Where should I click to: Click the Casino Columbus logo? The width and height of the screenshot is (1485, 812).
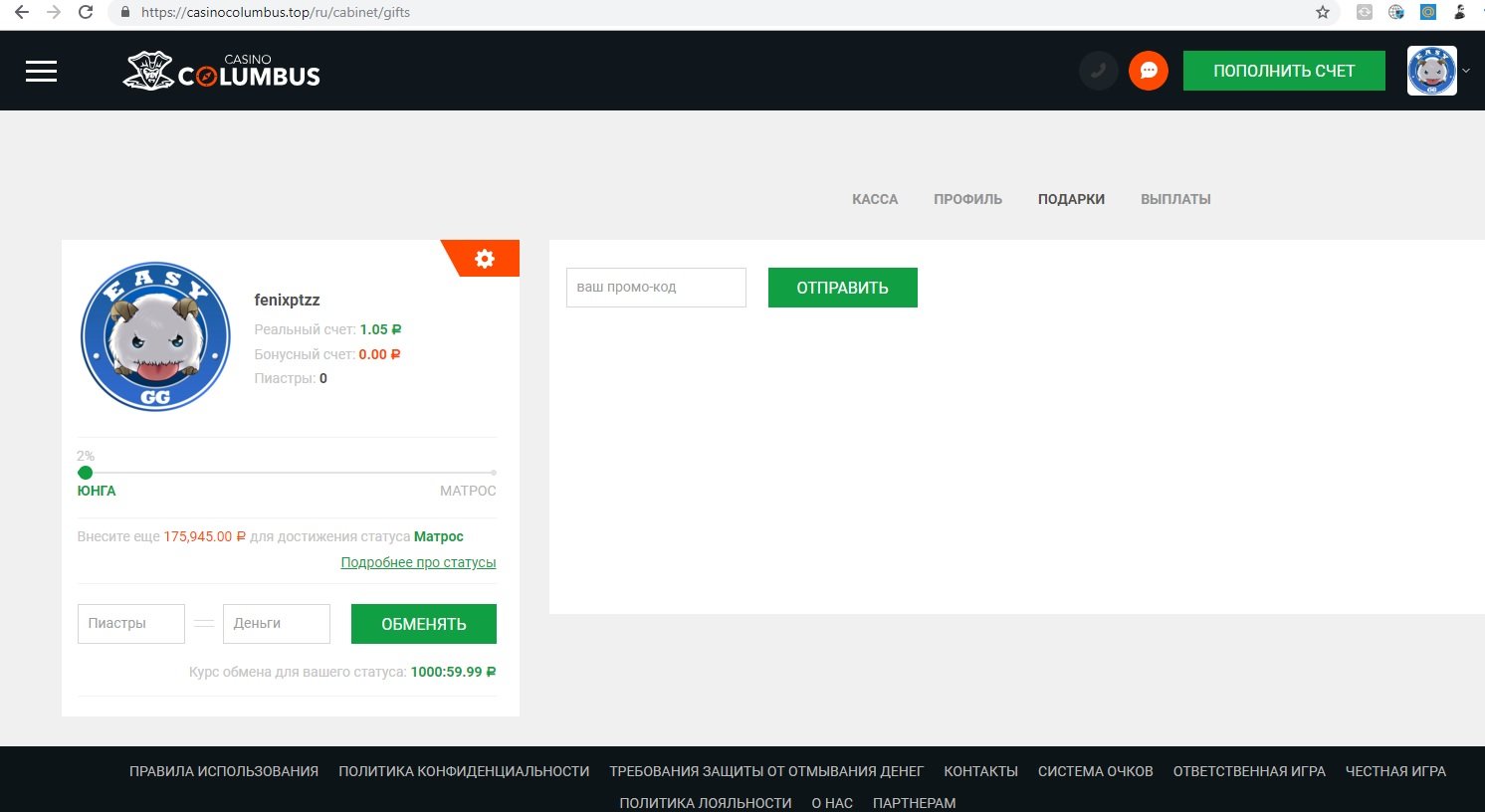222,71
